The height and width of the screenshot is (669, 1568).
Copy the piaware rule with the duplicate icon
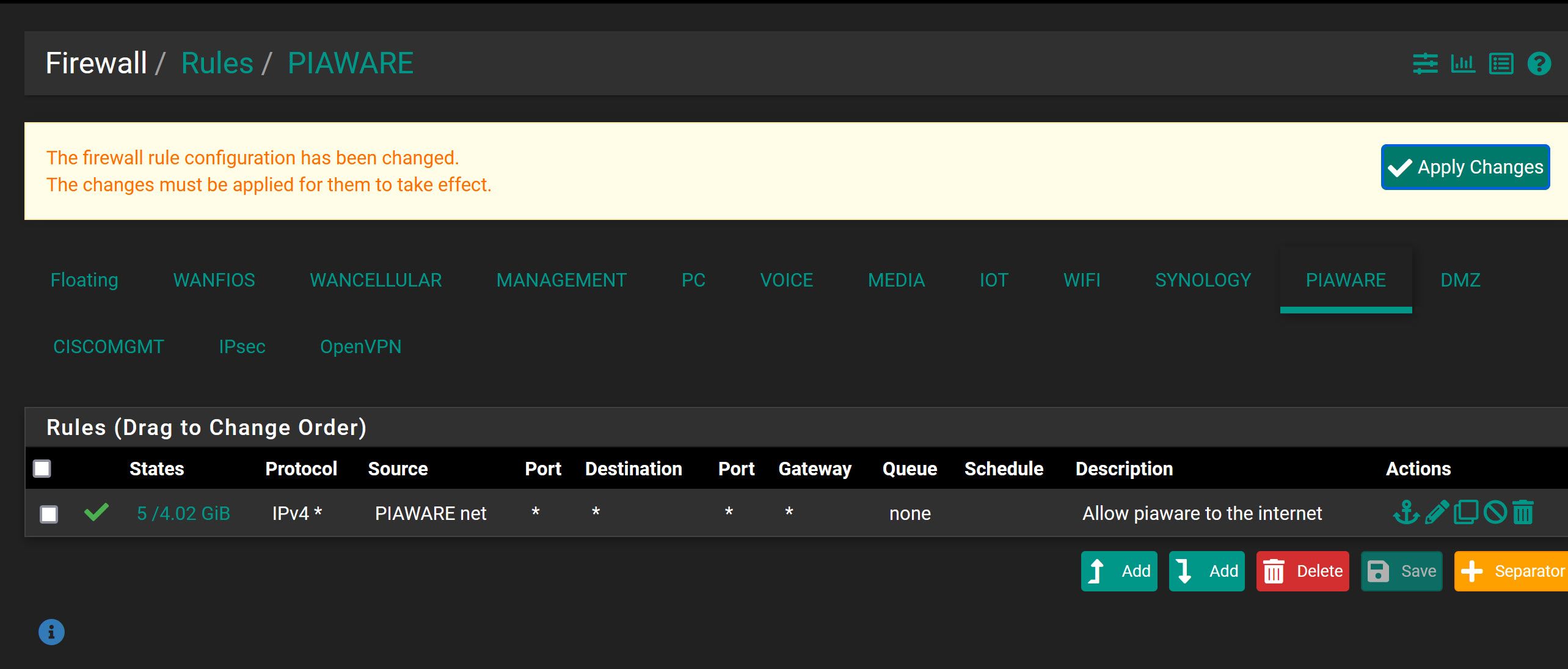coord(1466,513)
